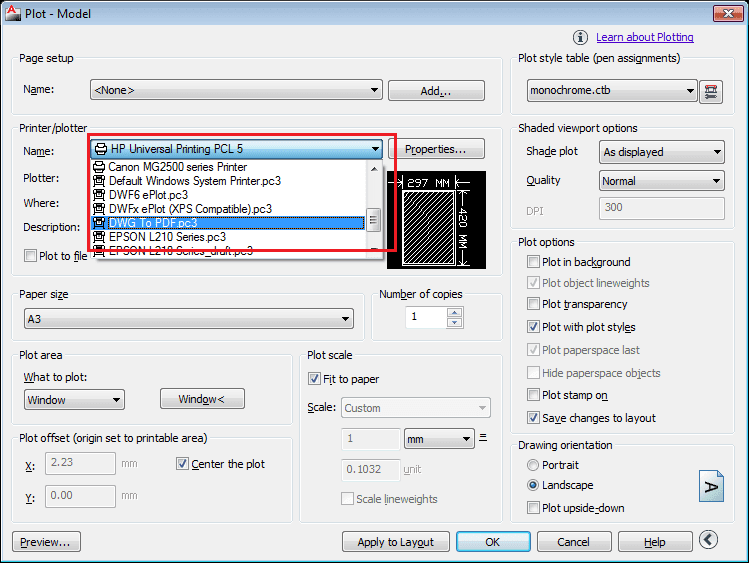Click the drawing orientation page icon

tap(711, 486)
